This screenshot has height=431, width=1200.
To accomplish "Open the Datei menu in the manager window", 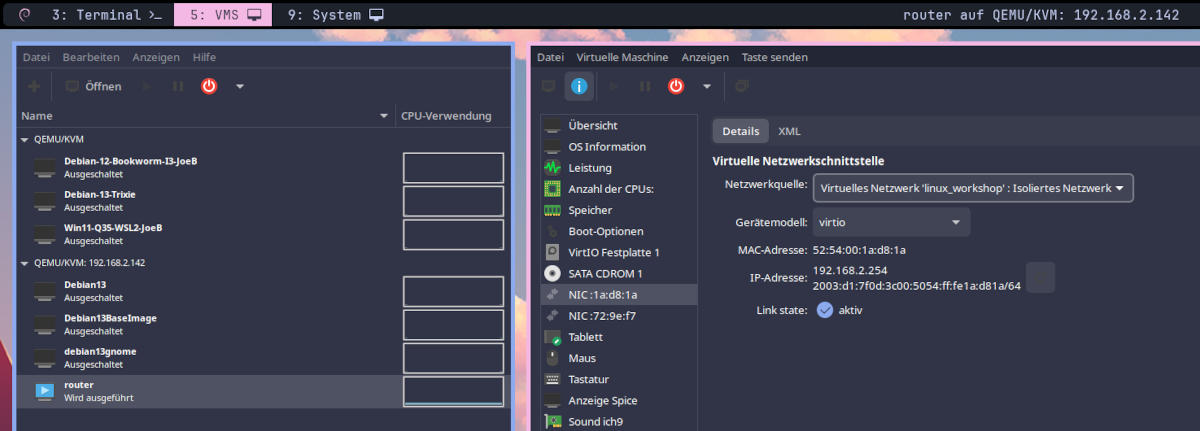I will tap(36, 57).
